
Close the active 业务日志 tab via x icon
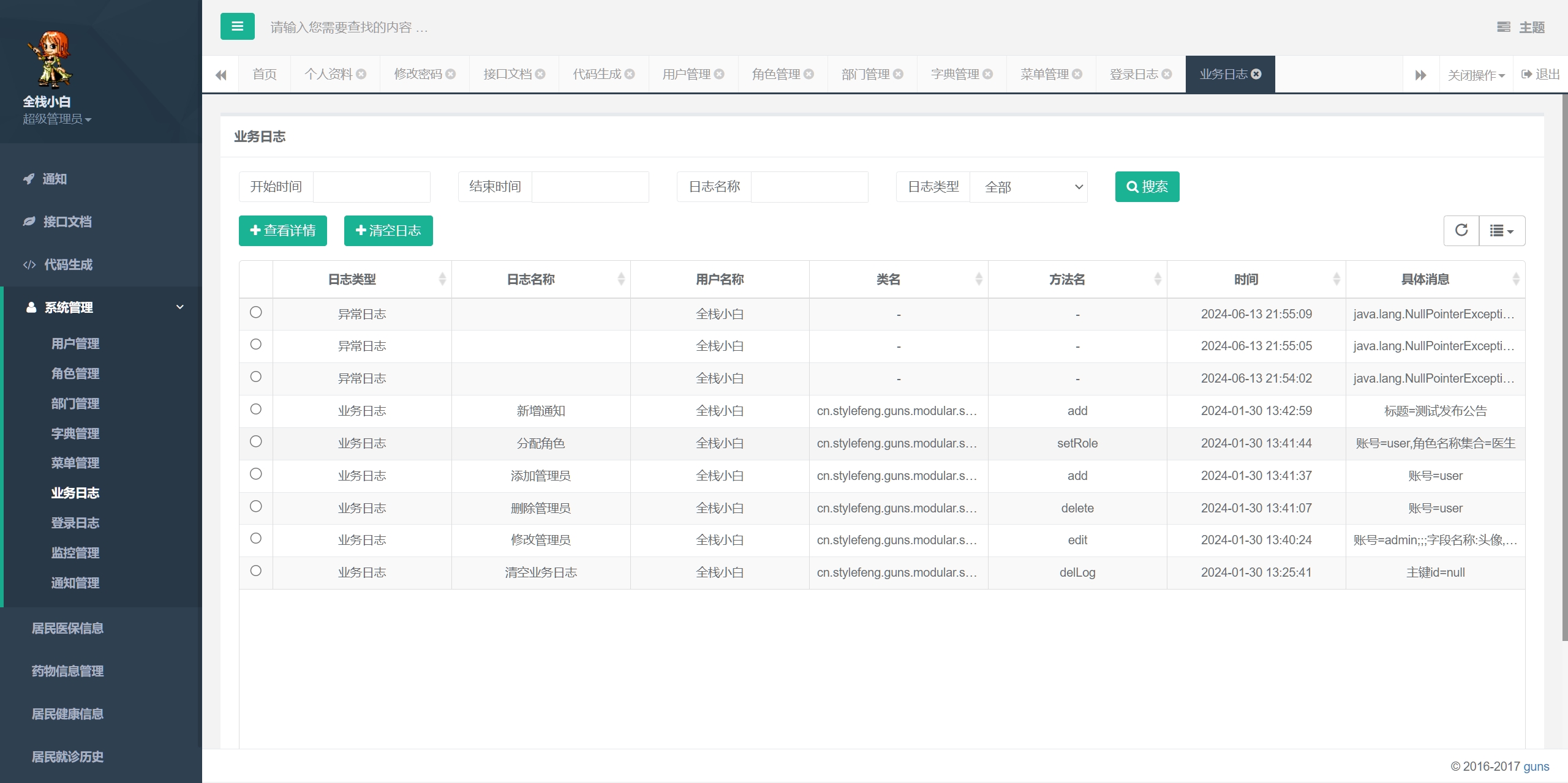[1256, 74]
